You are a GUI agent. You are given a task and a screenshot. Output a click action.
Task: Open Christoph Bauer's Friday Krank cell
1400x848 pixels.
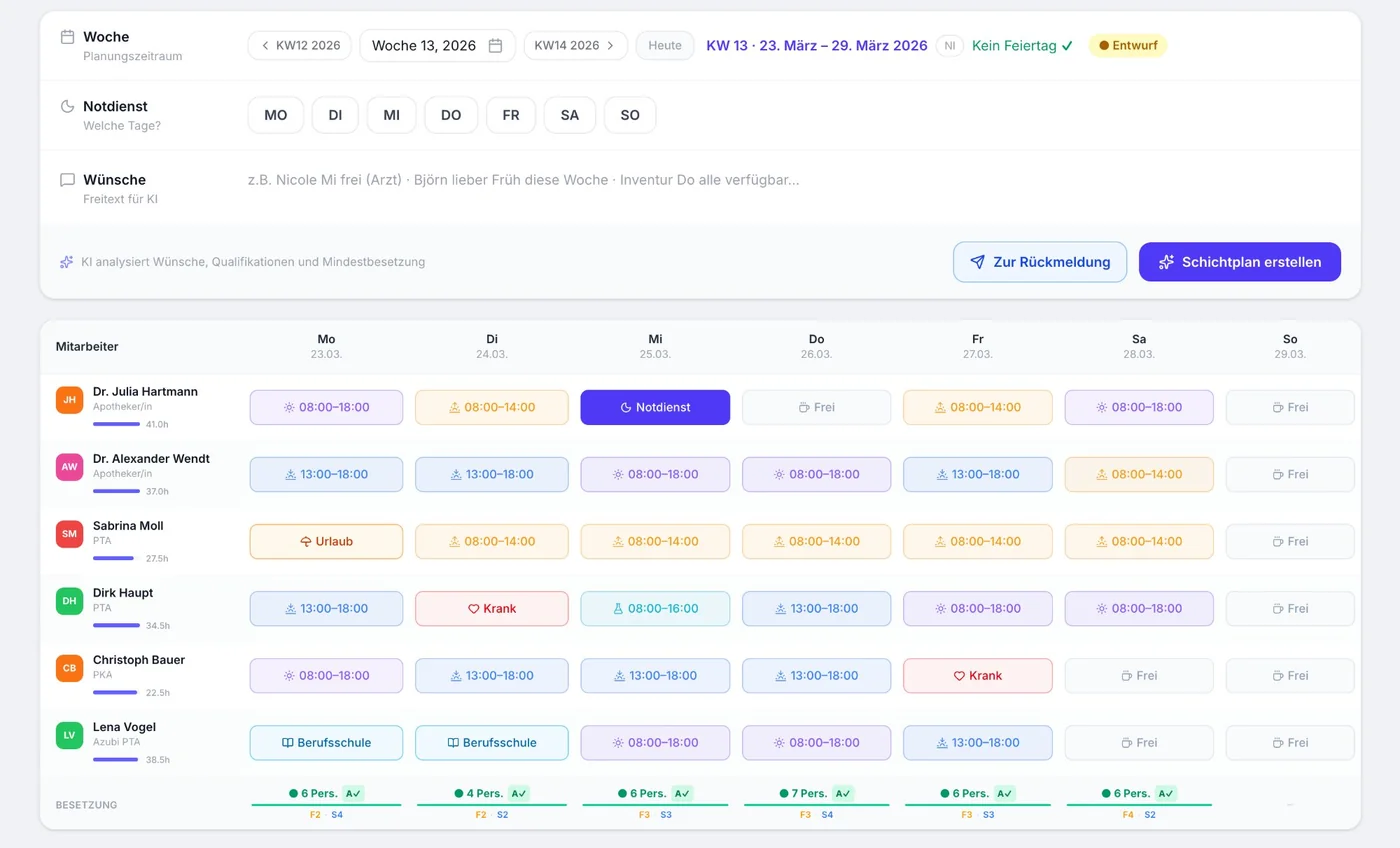tap(978, 675)
